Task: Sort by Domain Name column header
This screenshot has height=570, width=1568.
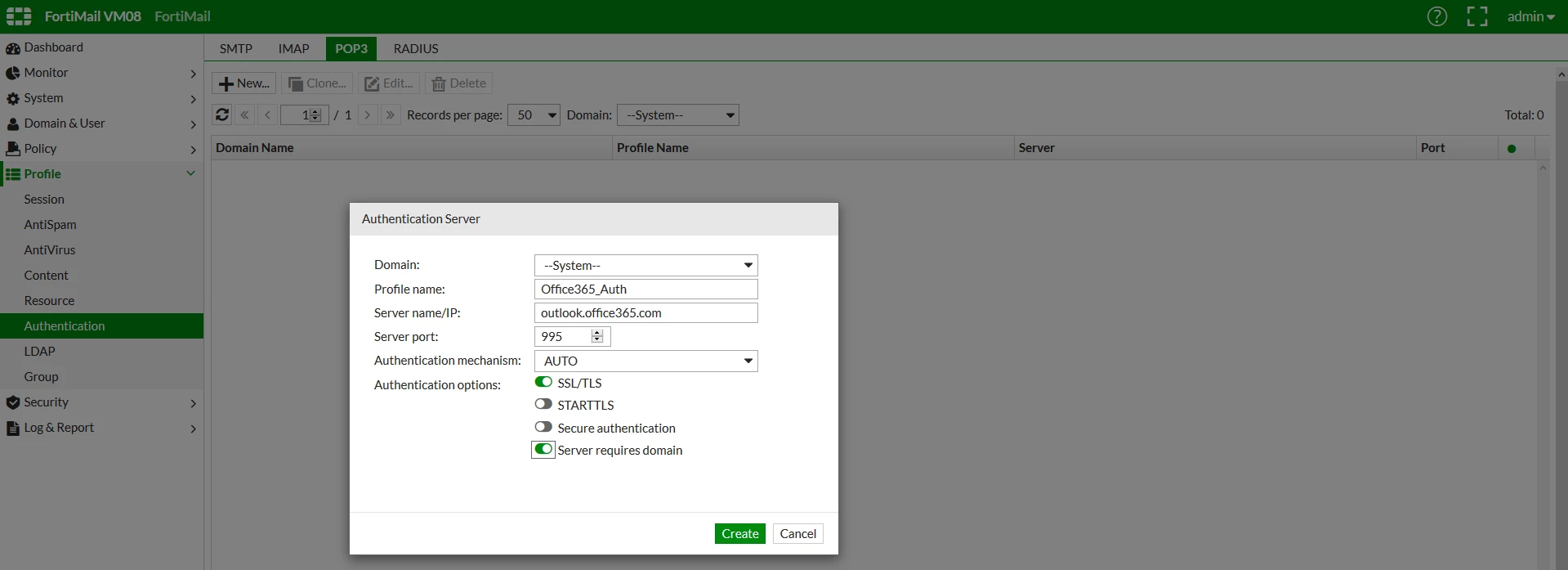Action: tap(412, 148)
